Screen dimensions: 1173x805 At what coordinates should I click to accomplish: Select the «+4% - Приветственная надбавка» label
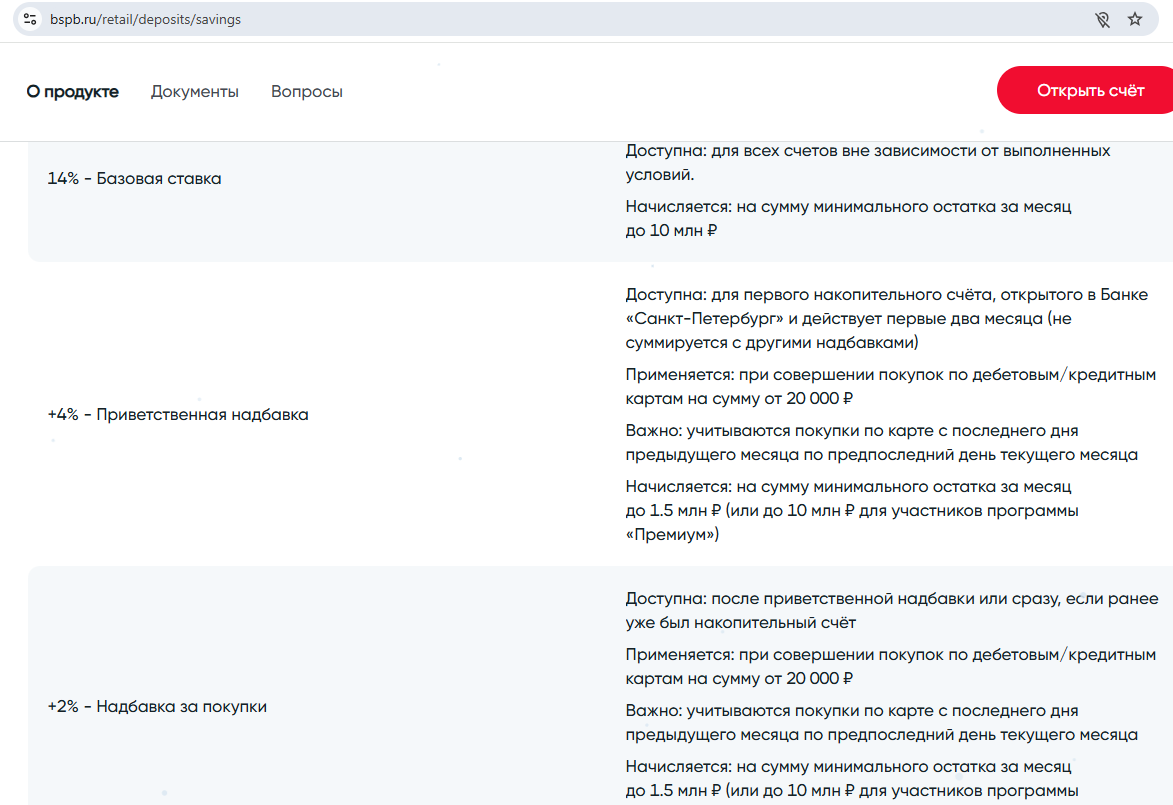(x=178, y=414)
